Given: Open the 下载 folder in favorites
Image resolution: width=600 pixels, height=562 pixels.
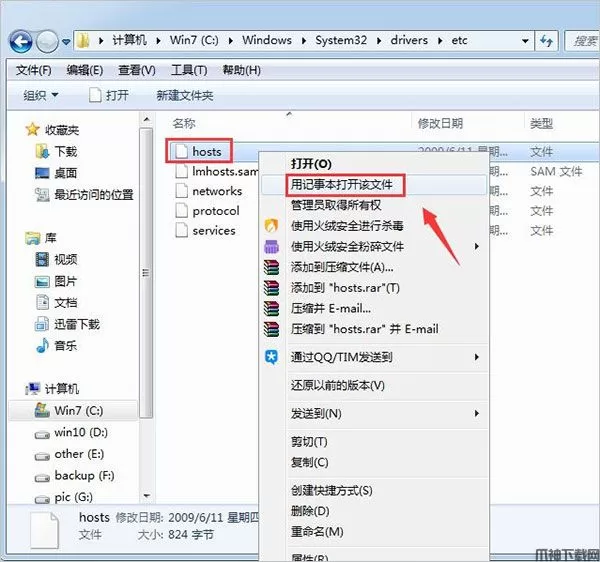Looking at the screenshot, I should (57, 151).
